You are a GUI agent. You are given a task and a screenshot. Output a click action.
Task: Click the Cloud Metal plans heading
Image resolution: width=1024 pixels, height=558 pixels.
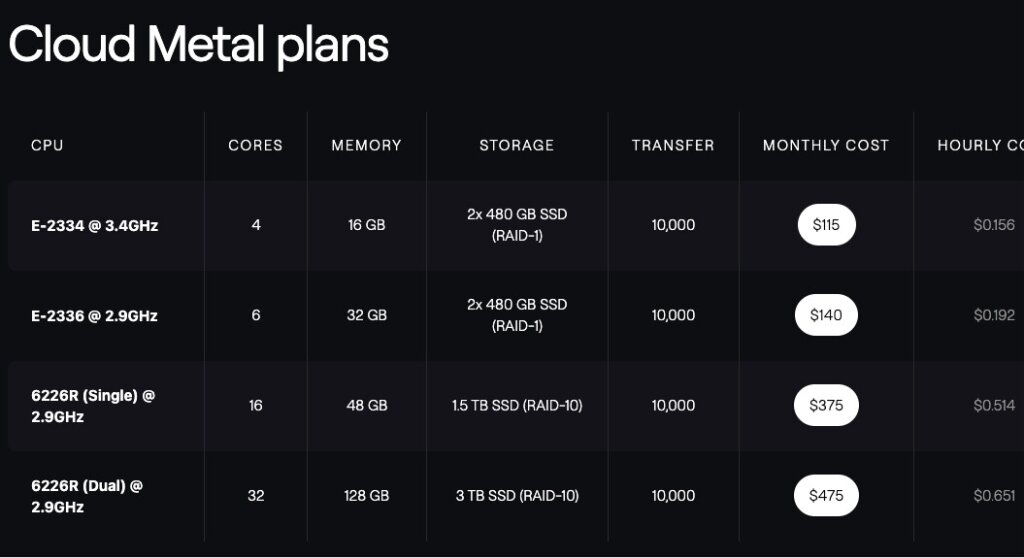(x=198, y=45)
